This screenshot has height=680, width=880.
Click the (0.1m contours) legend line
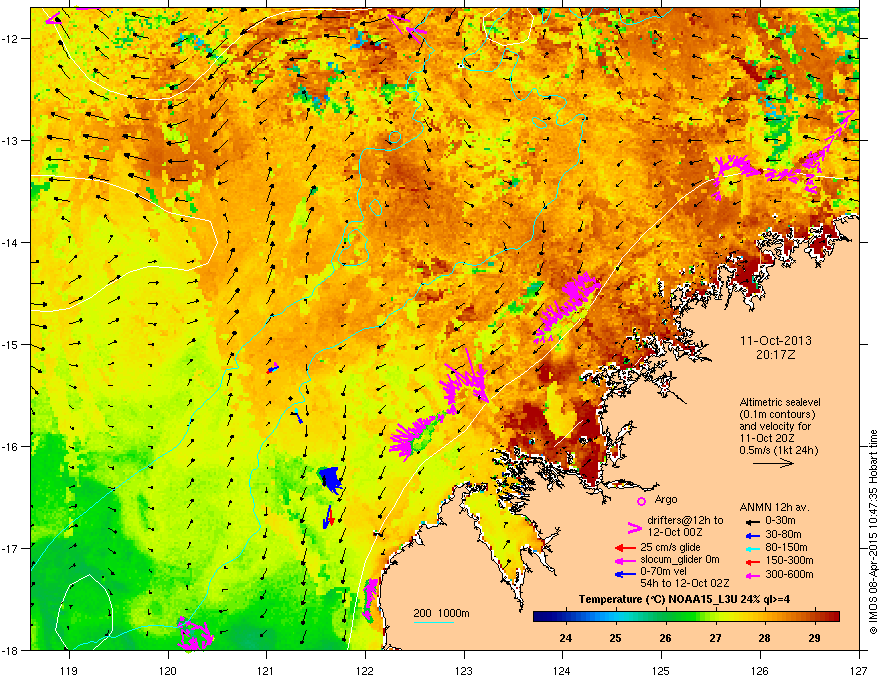point(777,415)
